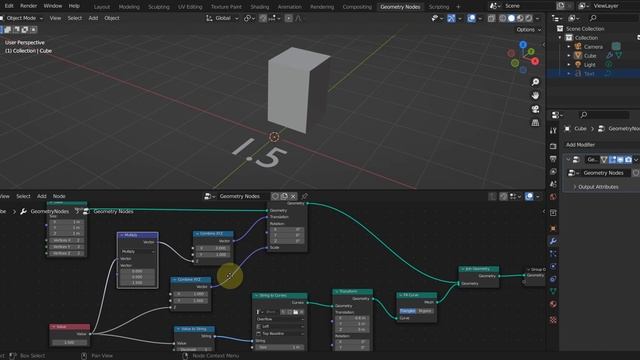The height and width of the screenshot is (360, 640).
Task: Open the Object Constraints tab icon
Action: point(553,279)
